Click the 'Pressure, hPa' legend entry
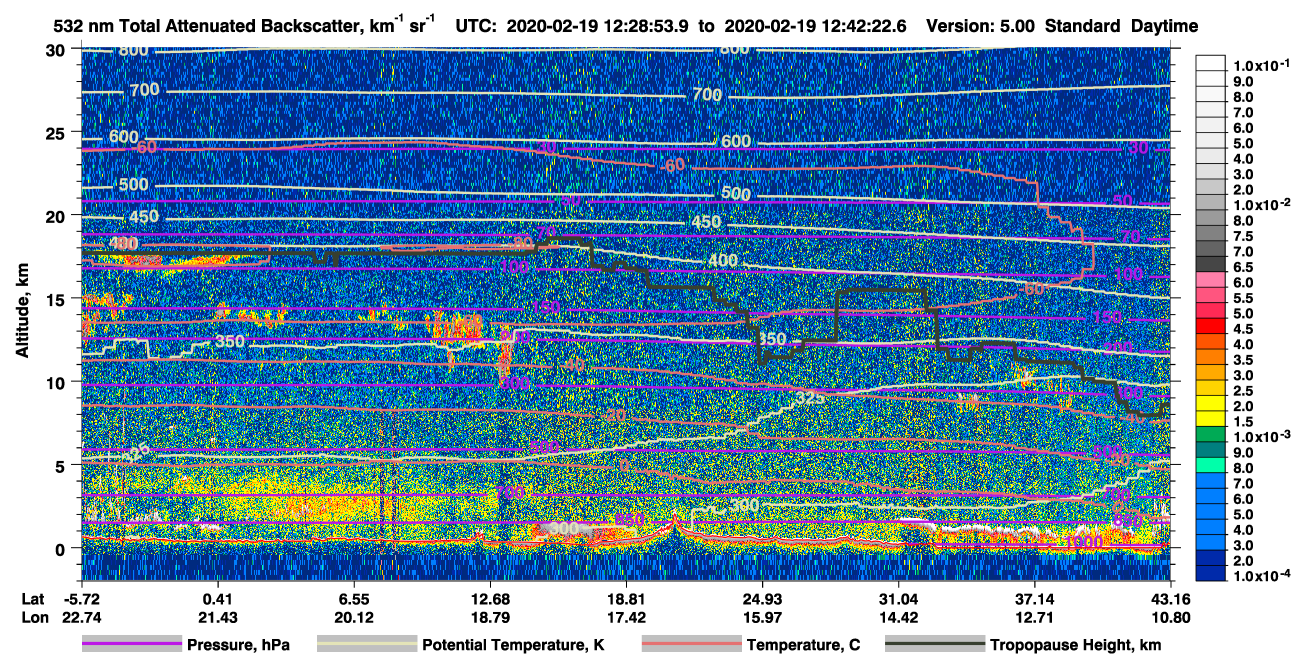The height and width of the screenshot is (667, 1300). (238, 645)
